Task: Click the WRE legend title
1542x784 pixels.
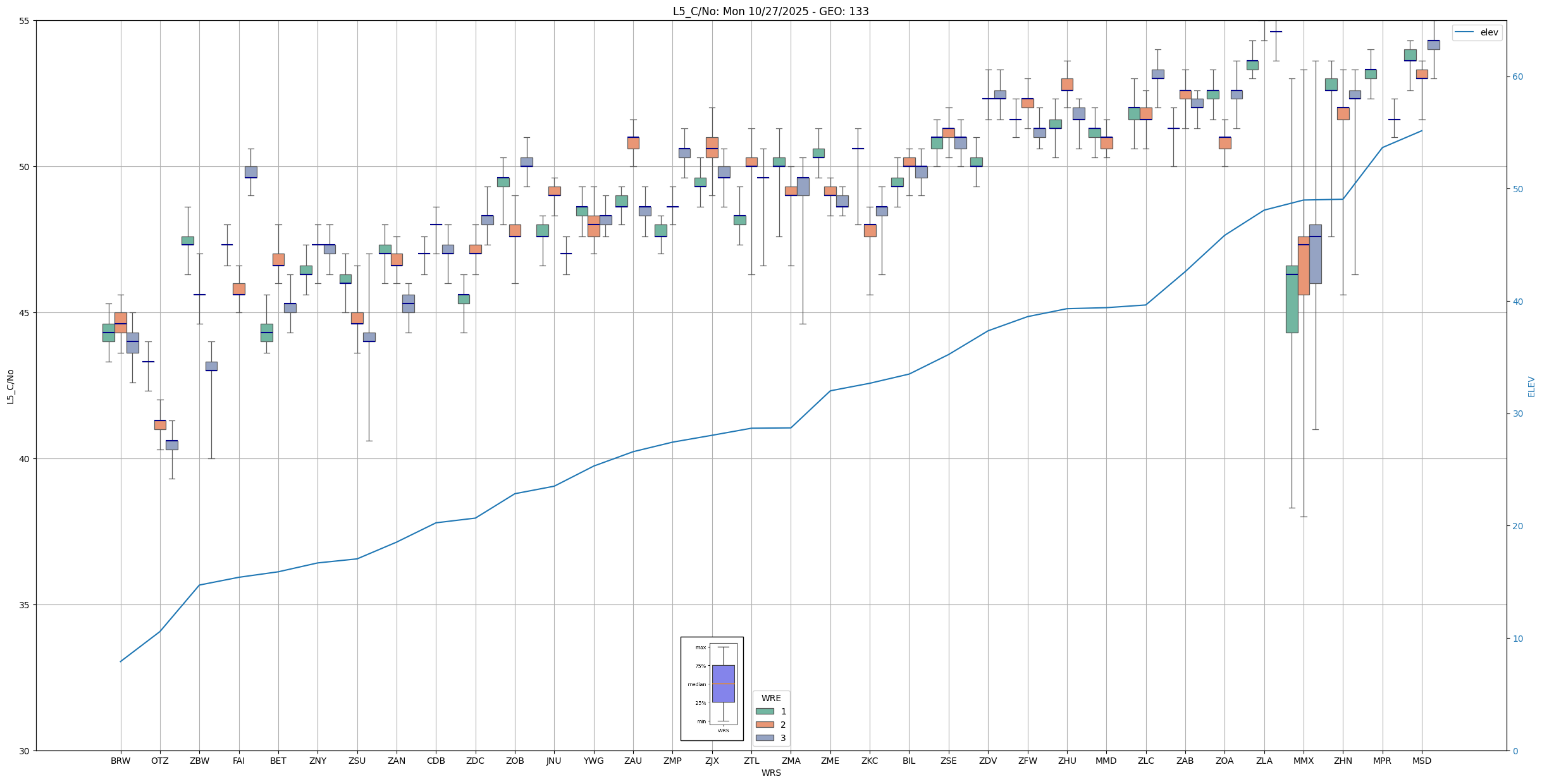Action: (770, 698)
